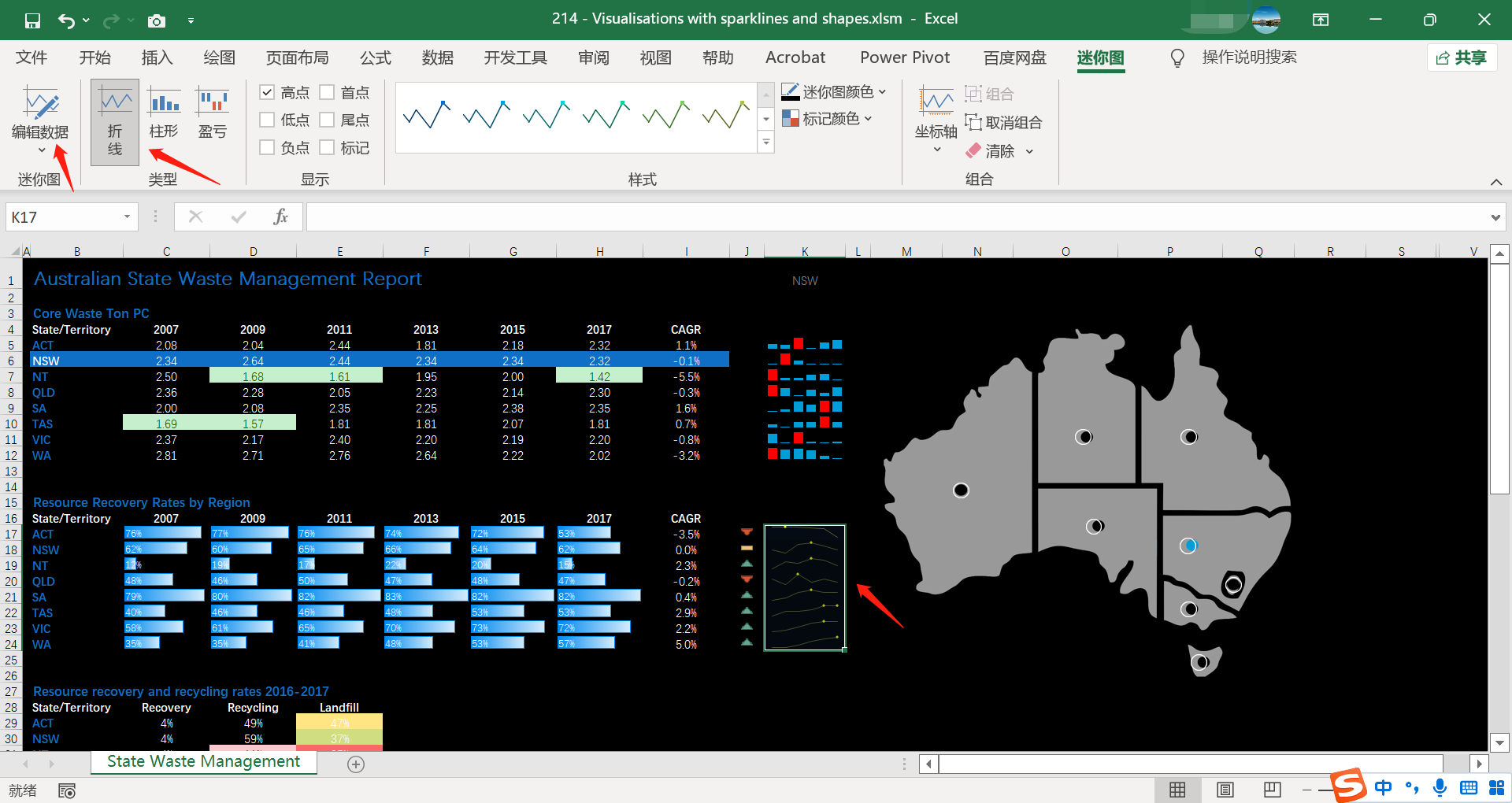The image size is (1512, 803).
Task: Click the Western Australia map marker
Action: (961, 490)
